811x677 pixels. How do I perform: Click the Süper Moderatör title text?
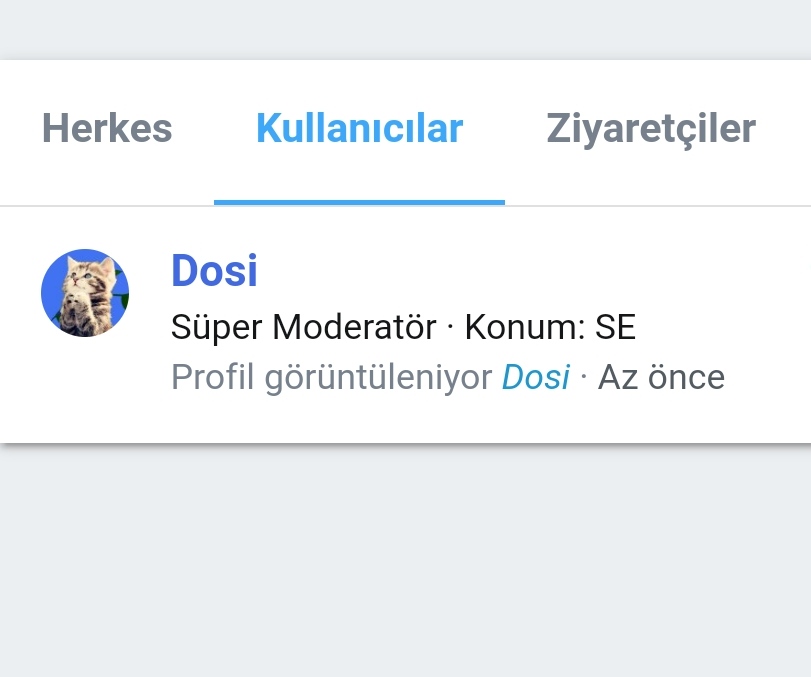303,327
